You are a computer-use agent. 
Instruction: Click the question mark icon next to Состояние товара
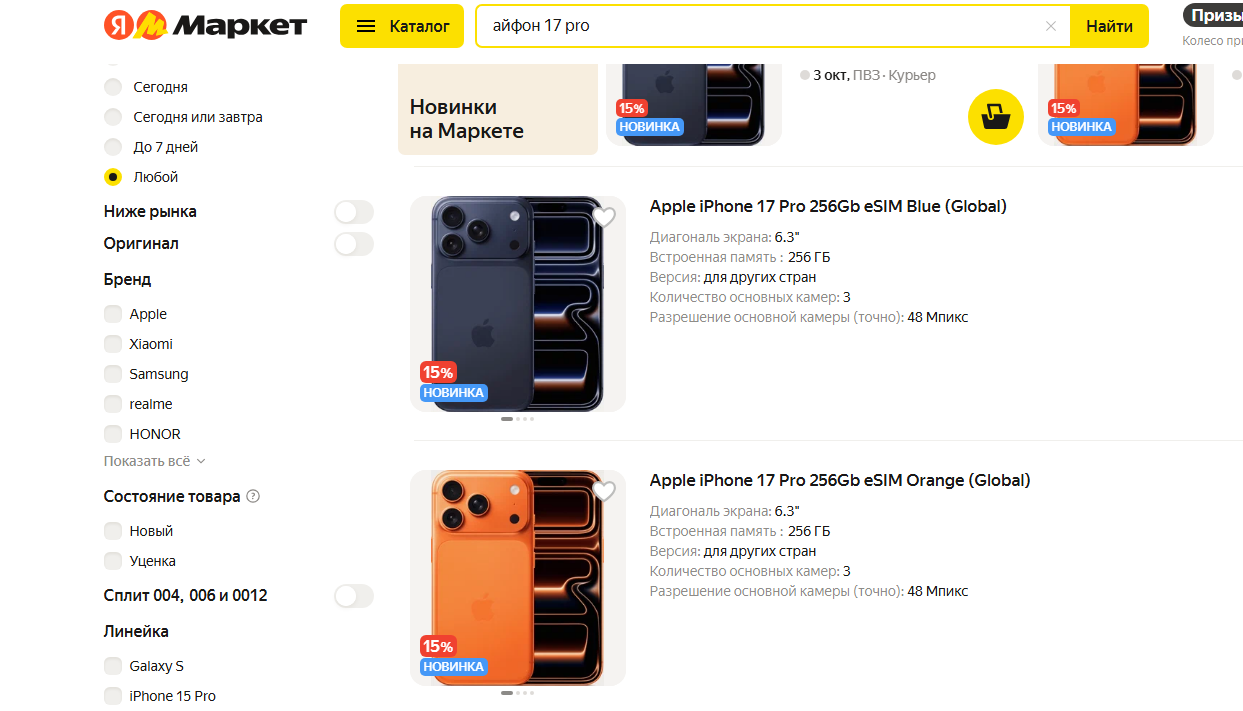pyautogui.click(x=253, y=496)
